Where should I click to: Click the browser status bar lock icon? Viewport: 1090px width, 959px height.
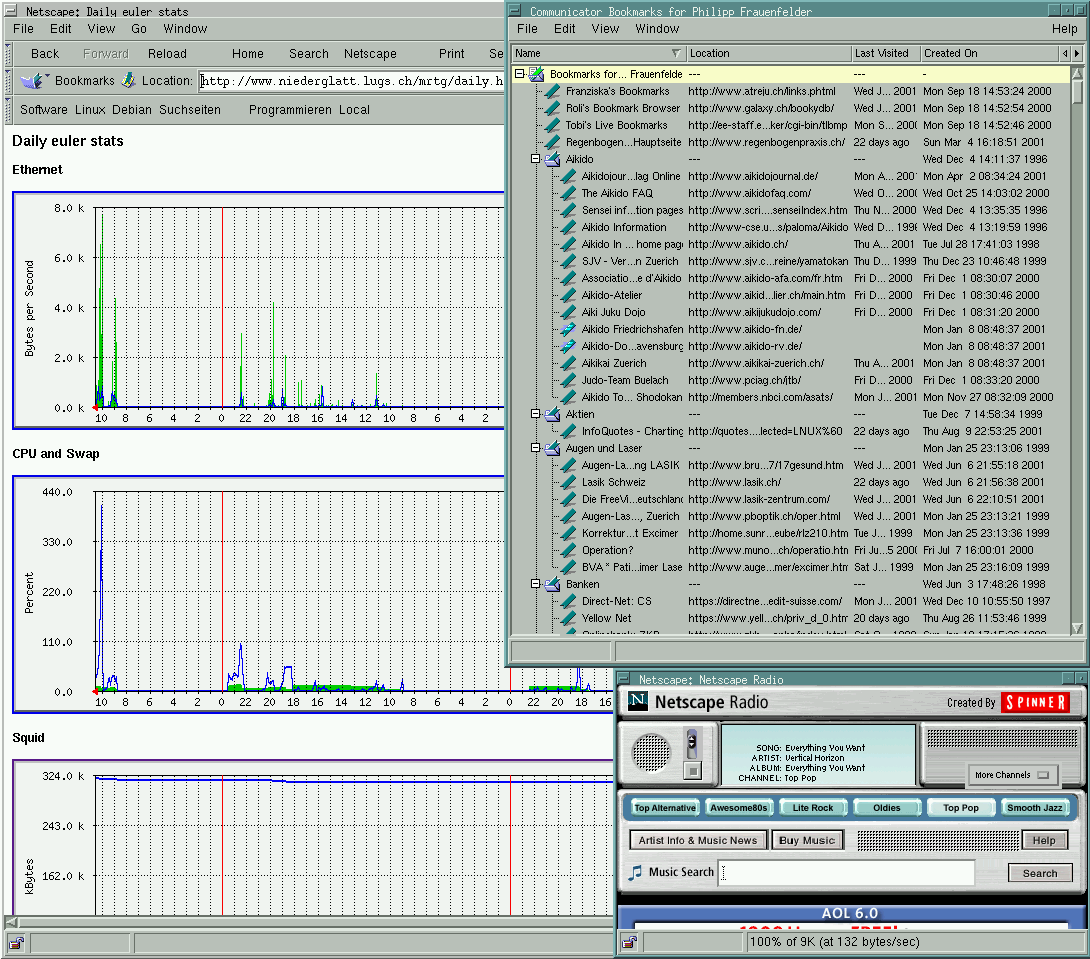coord(15,943)
